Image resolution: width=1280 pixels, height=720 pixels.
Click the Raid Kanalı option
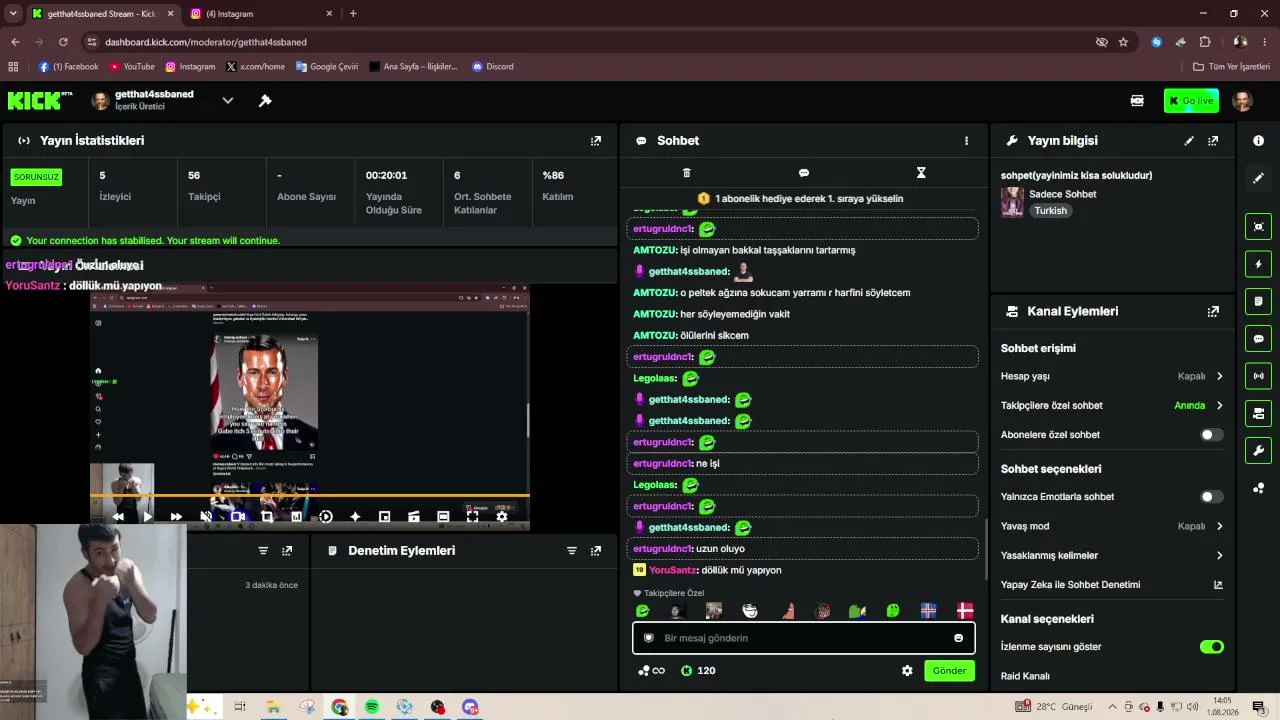click(x=1025, y=676)
